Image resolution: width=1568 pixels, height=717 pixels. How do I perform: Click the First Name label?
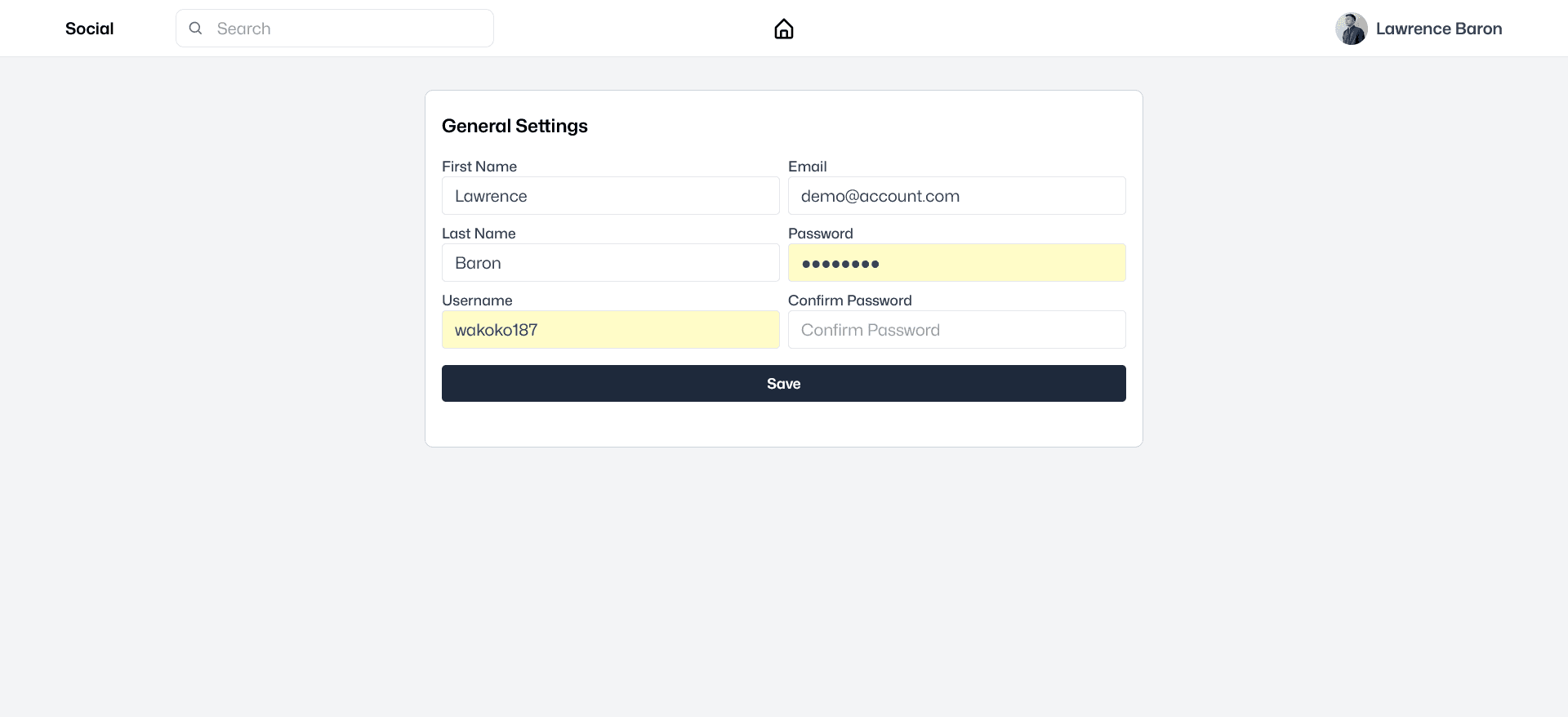point(479,167)
